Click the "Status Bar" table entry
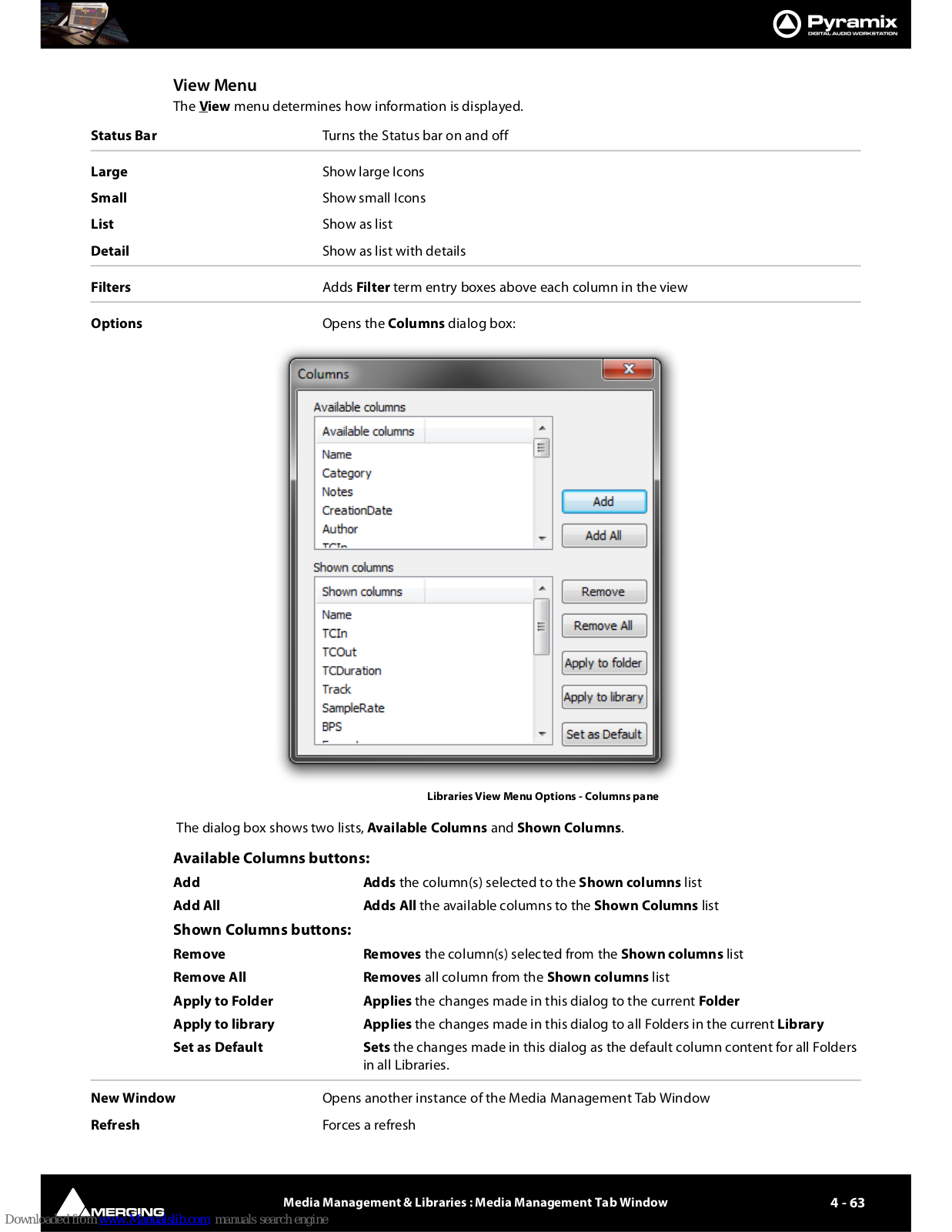 124,136
